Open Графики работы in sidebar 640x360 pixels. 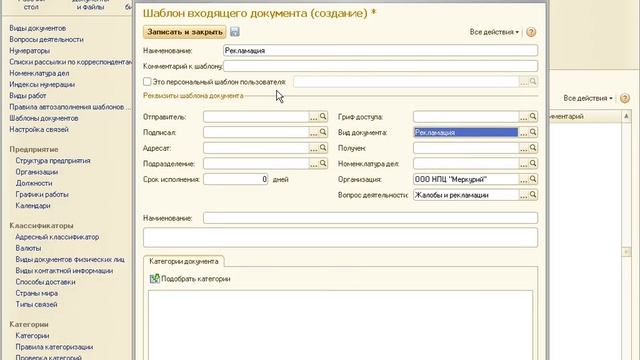[42, 194]
